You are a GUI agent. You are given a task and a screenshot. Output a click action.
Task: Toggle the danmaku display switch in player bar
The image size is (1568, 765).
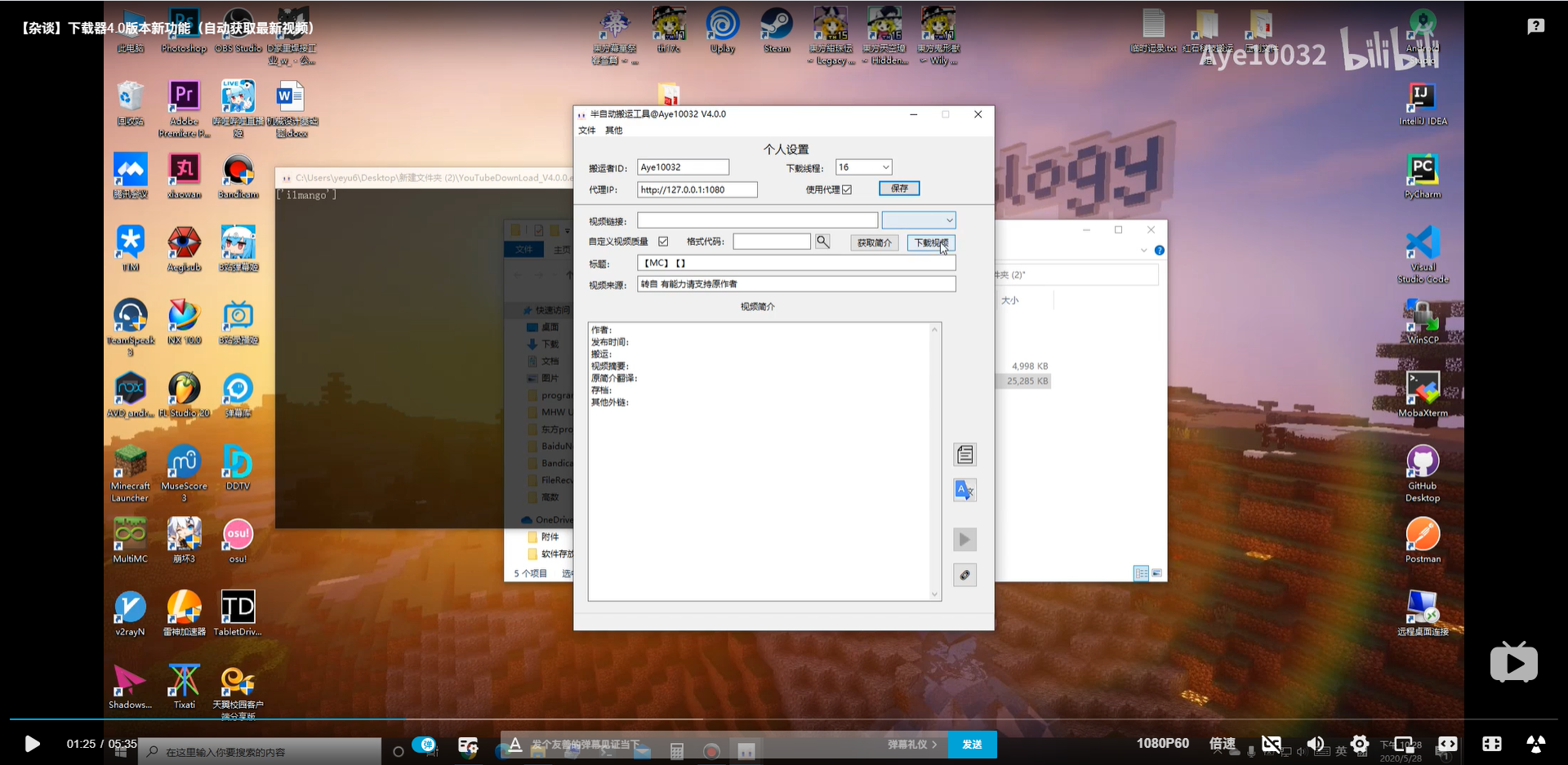424,744
